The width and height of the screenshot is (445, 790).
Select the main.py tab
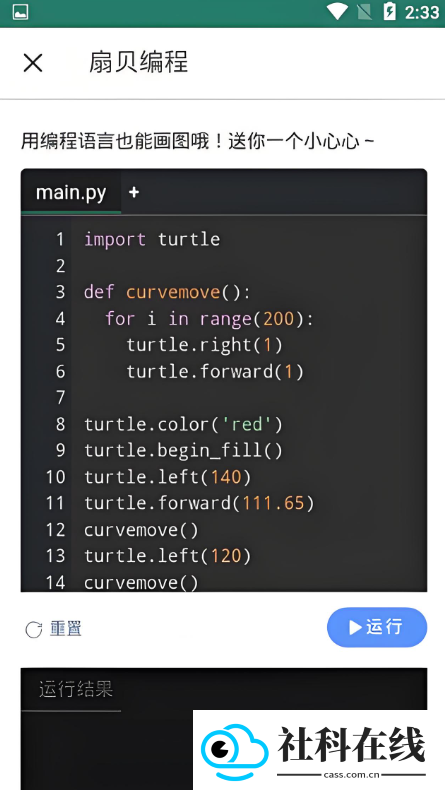71,192
